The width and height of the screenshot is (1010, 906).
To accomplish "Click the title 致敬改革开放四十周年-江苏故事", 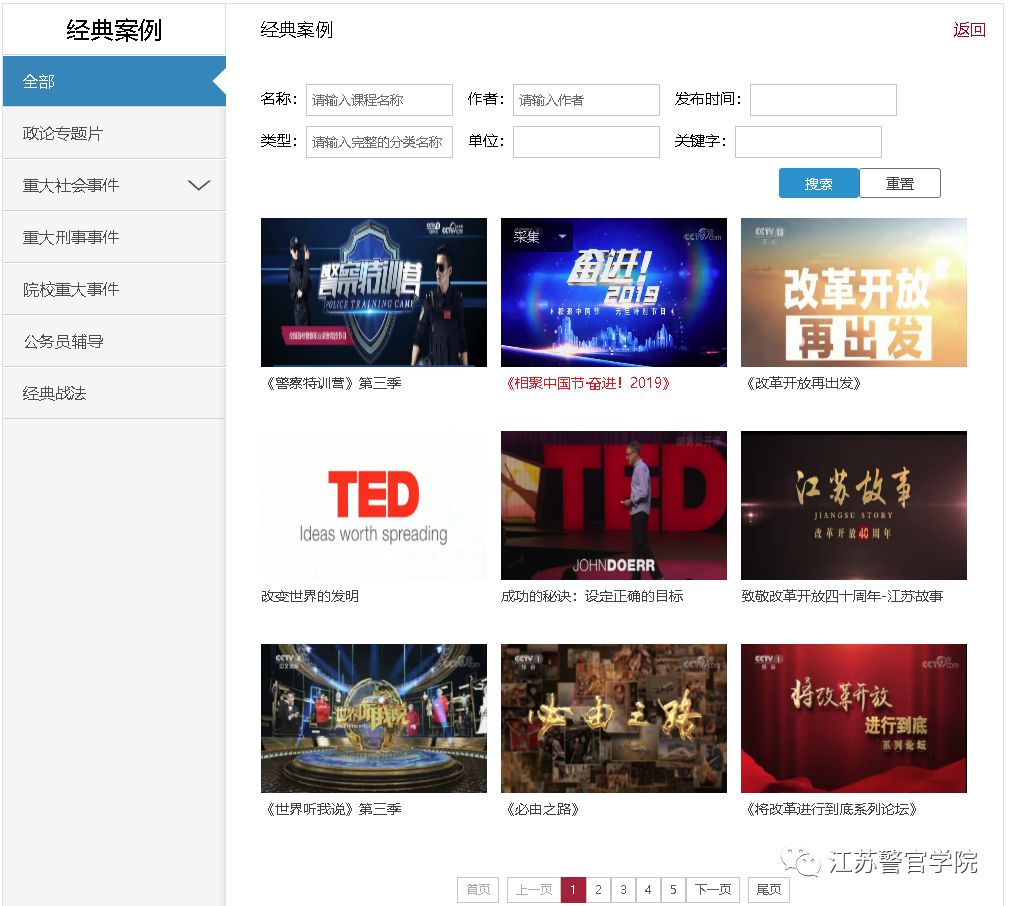I will [842, 596].
